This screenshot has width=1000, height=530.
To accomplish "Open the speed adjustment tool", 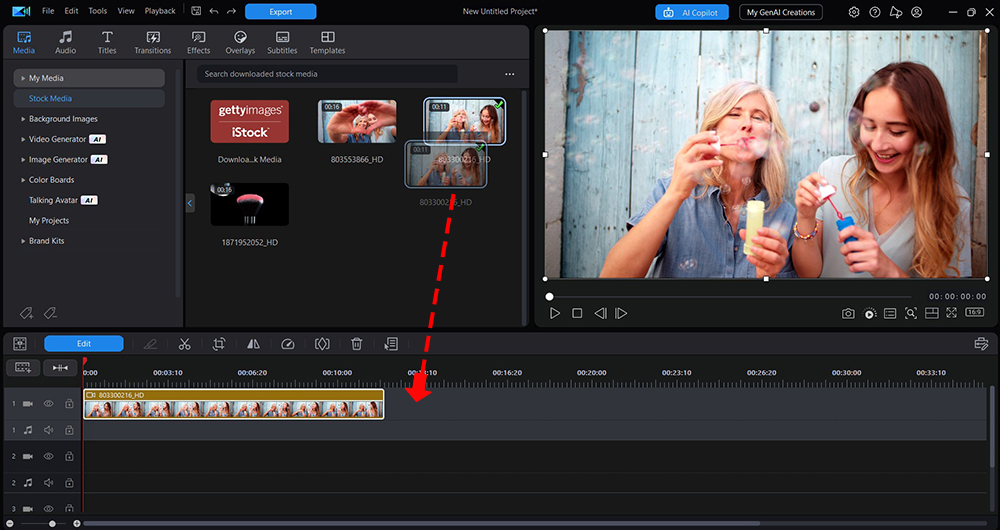I will click(288, 344).
